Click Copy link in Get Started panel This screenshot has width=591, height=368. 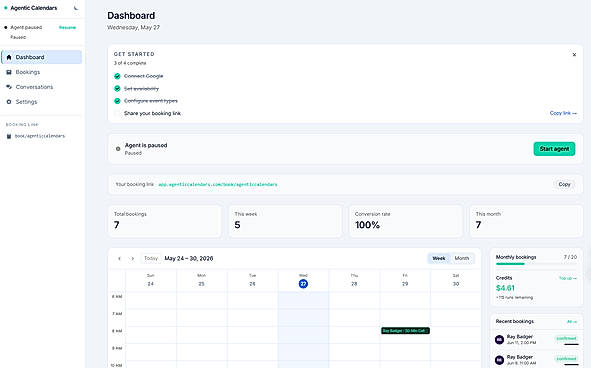click(x=563, y=113)
